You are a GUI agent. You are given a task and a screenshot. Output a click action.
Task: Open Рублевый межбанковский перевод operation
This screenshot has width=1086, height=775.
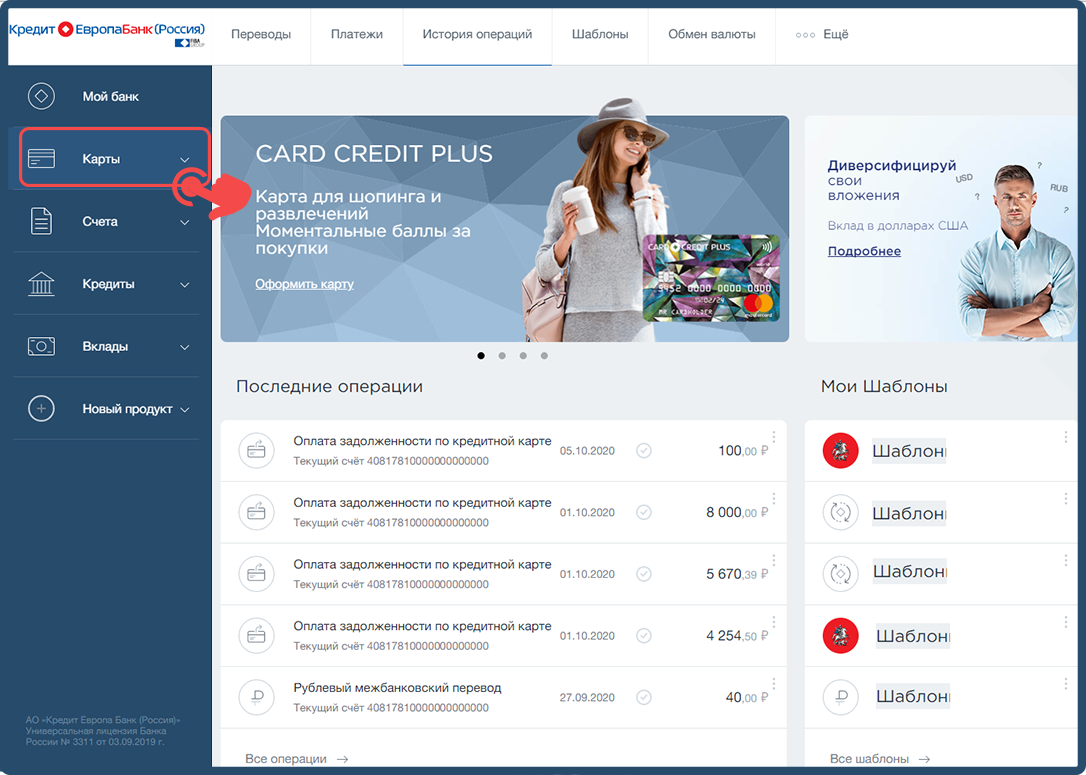[504, 697]
